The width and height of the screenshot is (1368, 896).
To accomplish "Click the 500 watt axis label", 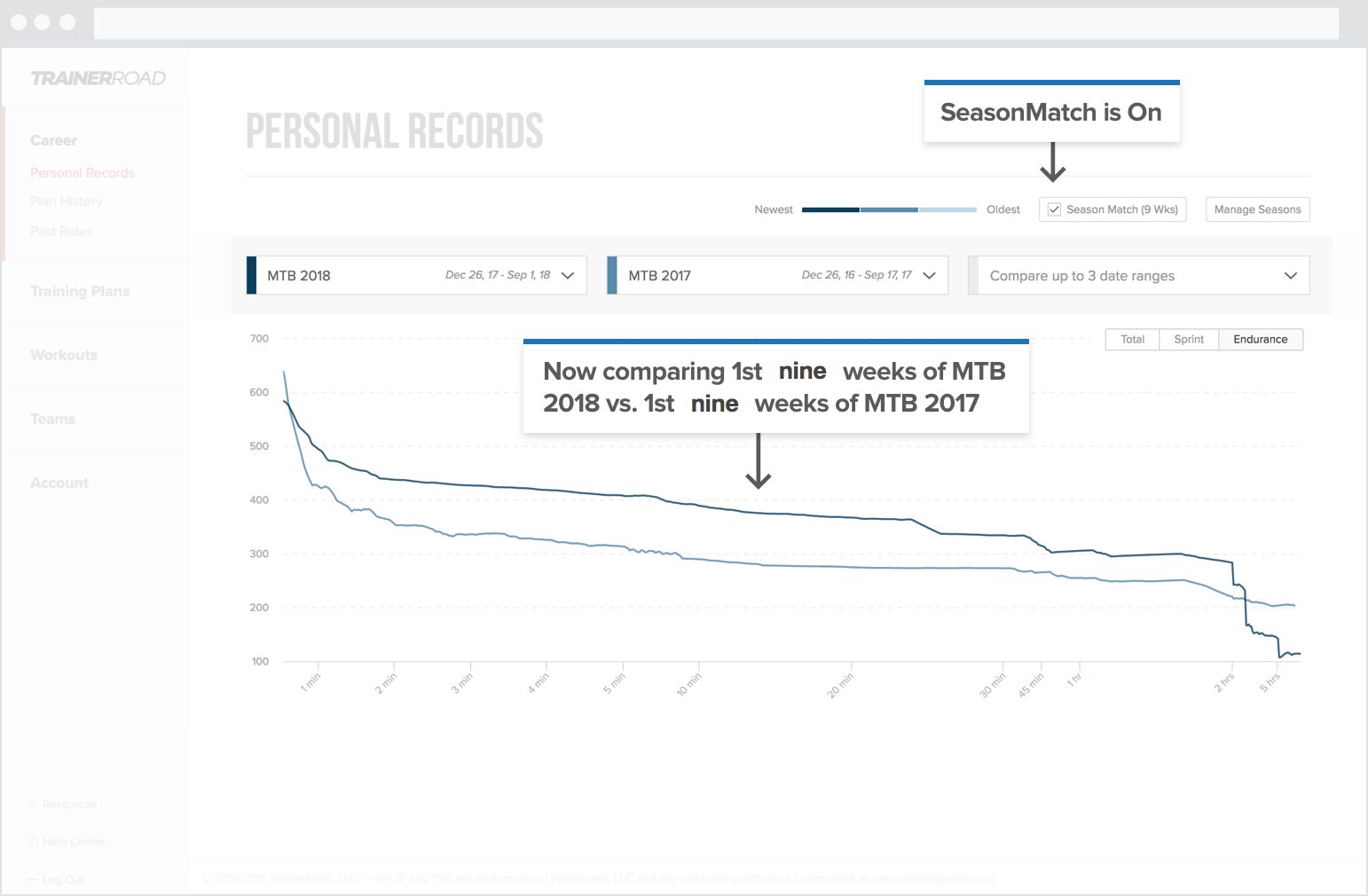I will (259, 446).
